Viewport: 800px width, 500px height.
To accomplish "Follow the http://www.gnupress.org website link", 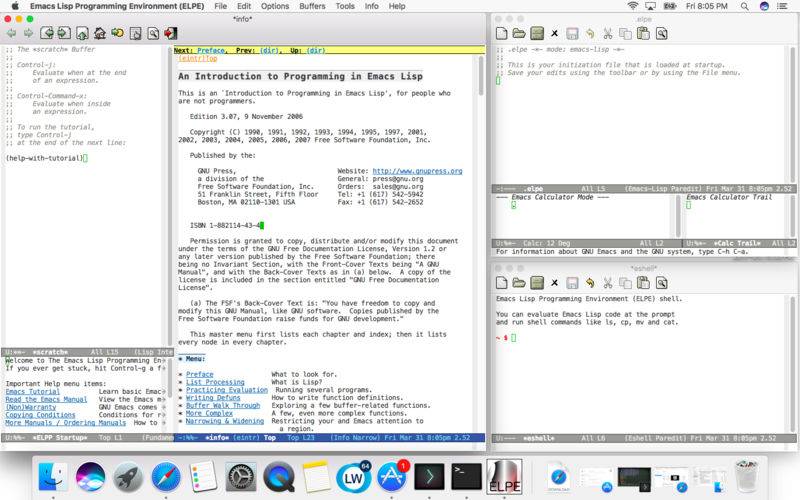I will pyautogui.click(x=417, y=171).
